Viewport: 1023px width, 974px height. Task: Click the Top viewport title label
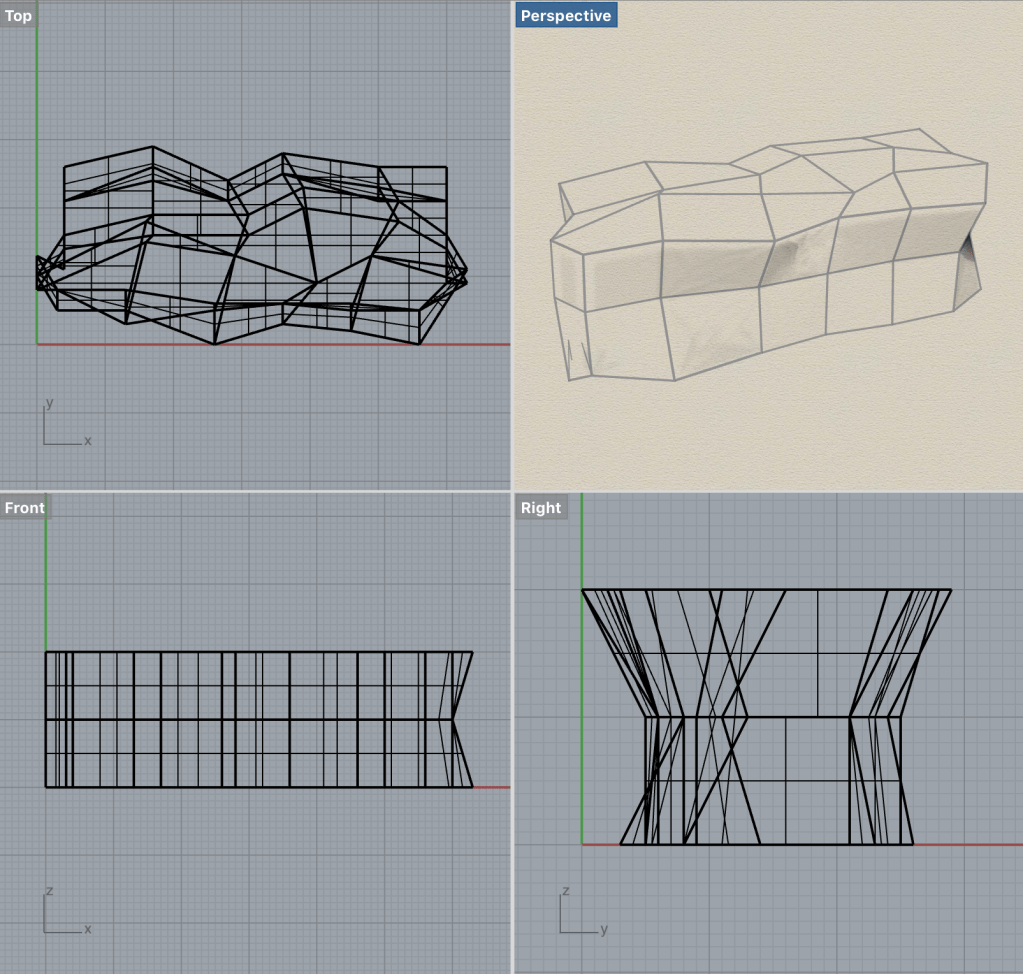(18, 16)
